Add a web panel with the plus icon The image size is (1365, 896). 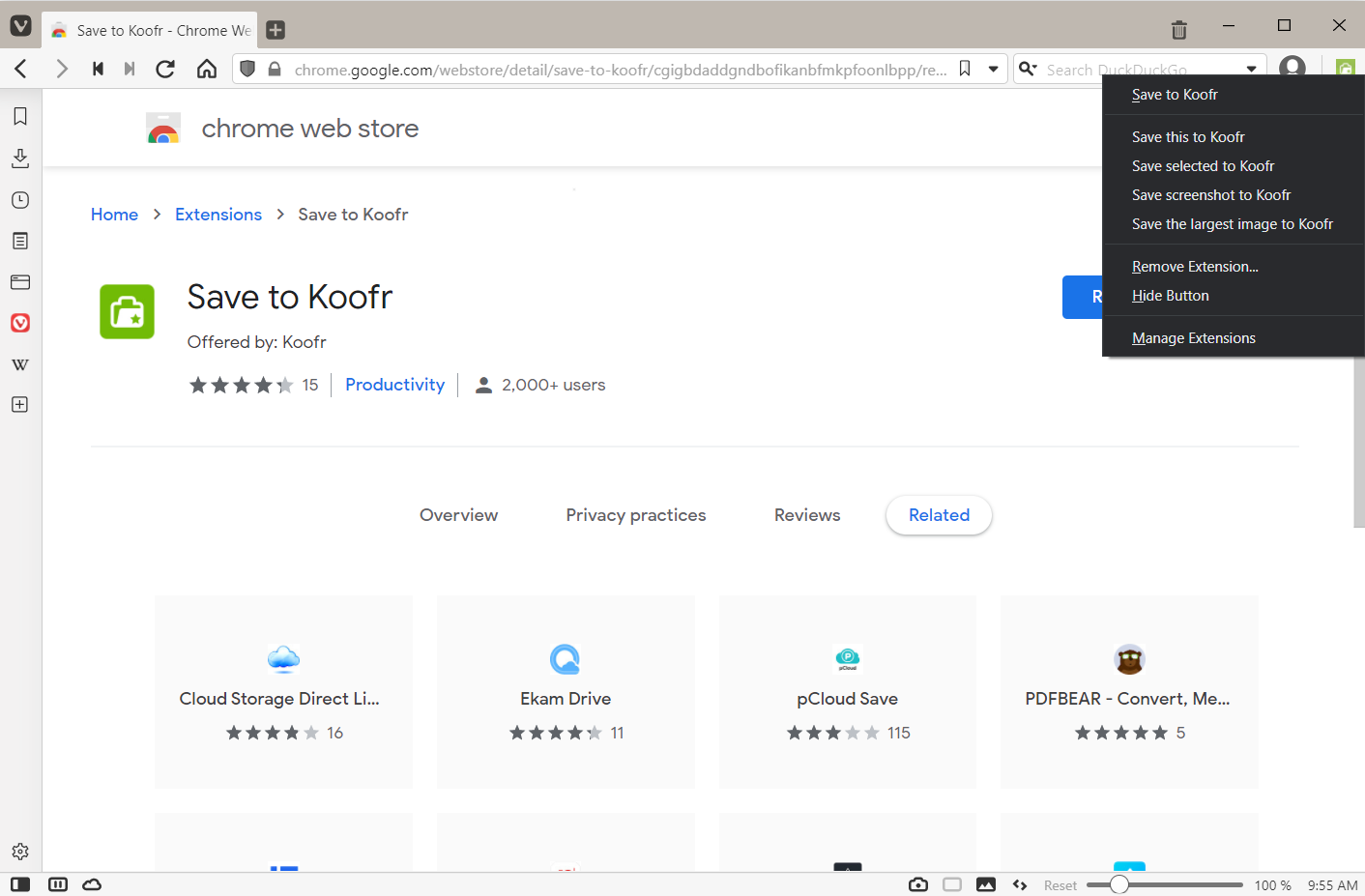point(20,404)
